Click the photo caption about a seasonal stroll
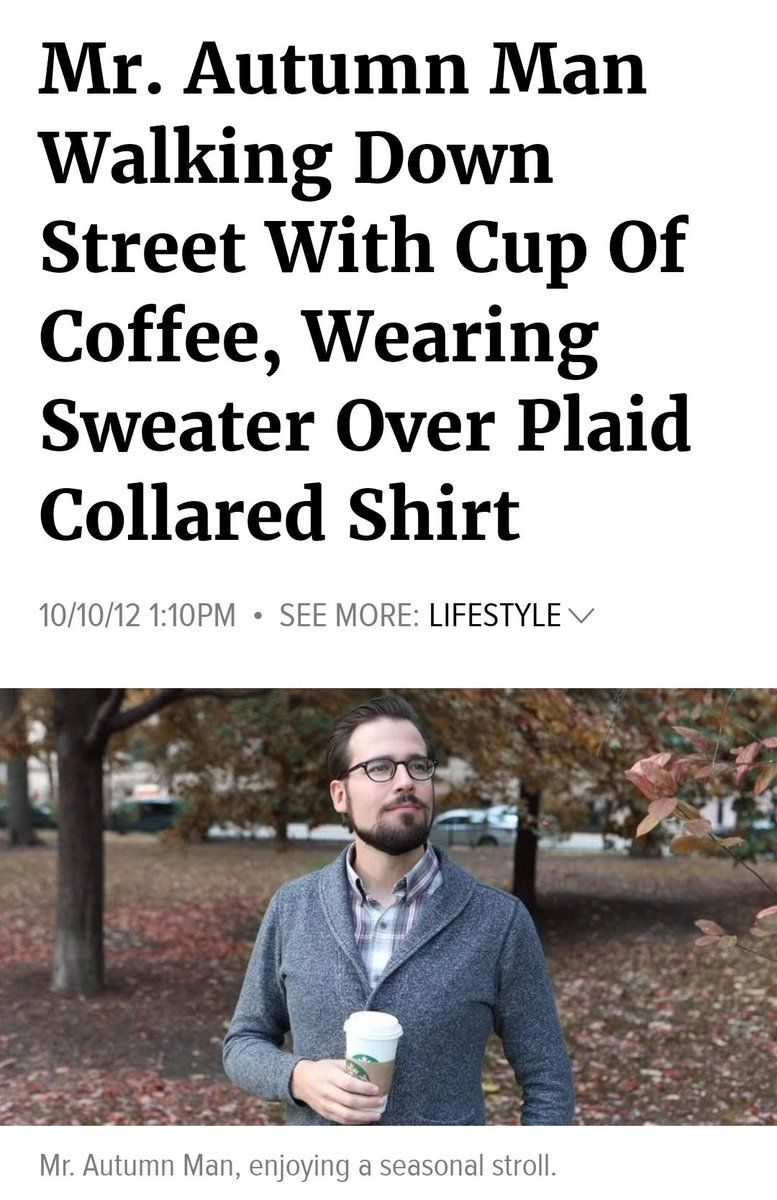Screen dimensions: 777x1200 (298, 1165)
